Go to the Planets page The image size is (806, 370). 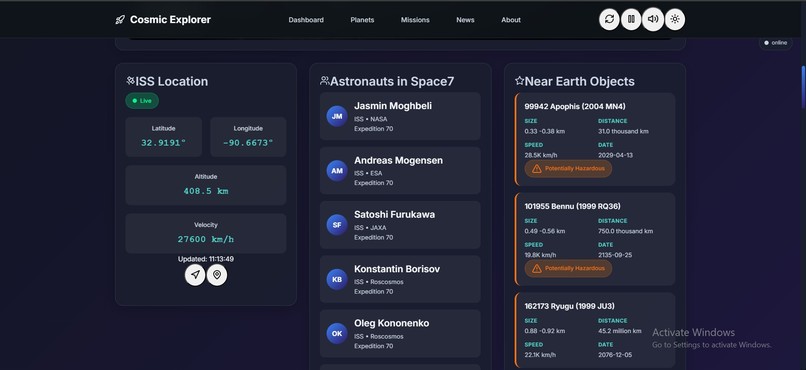(362, 20)
